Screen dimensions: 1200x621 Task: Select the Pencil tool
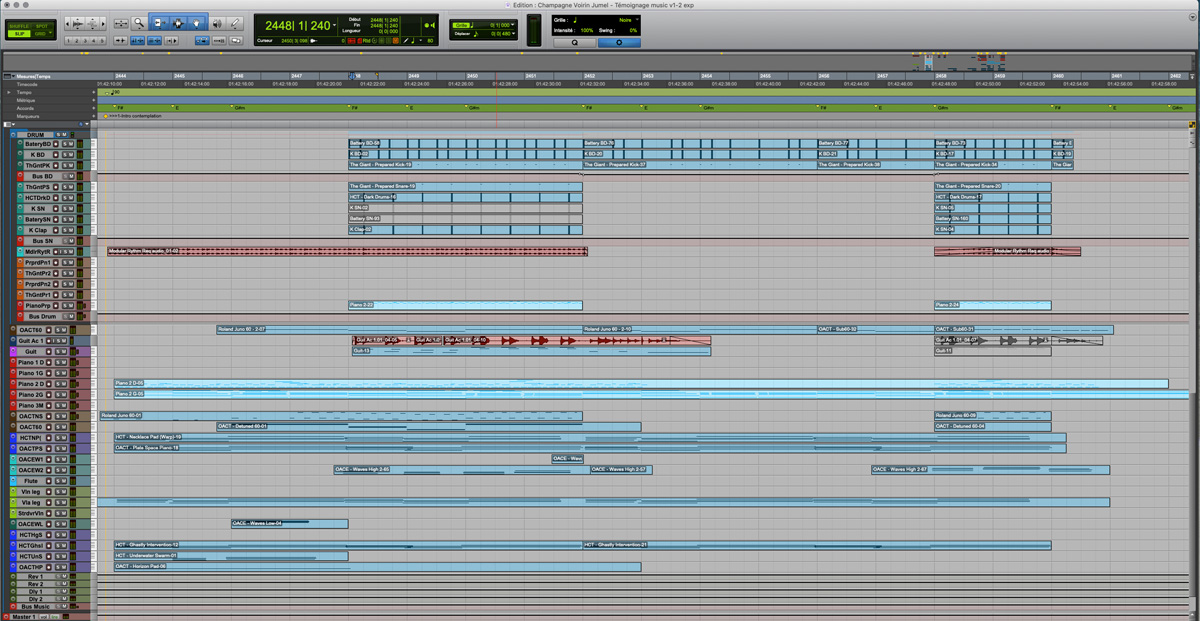(x=235, y=22)
